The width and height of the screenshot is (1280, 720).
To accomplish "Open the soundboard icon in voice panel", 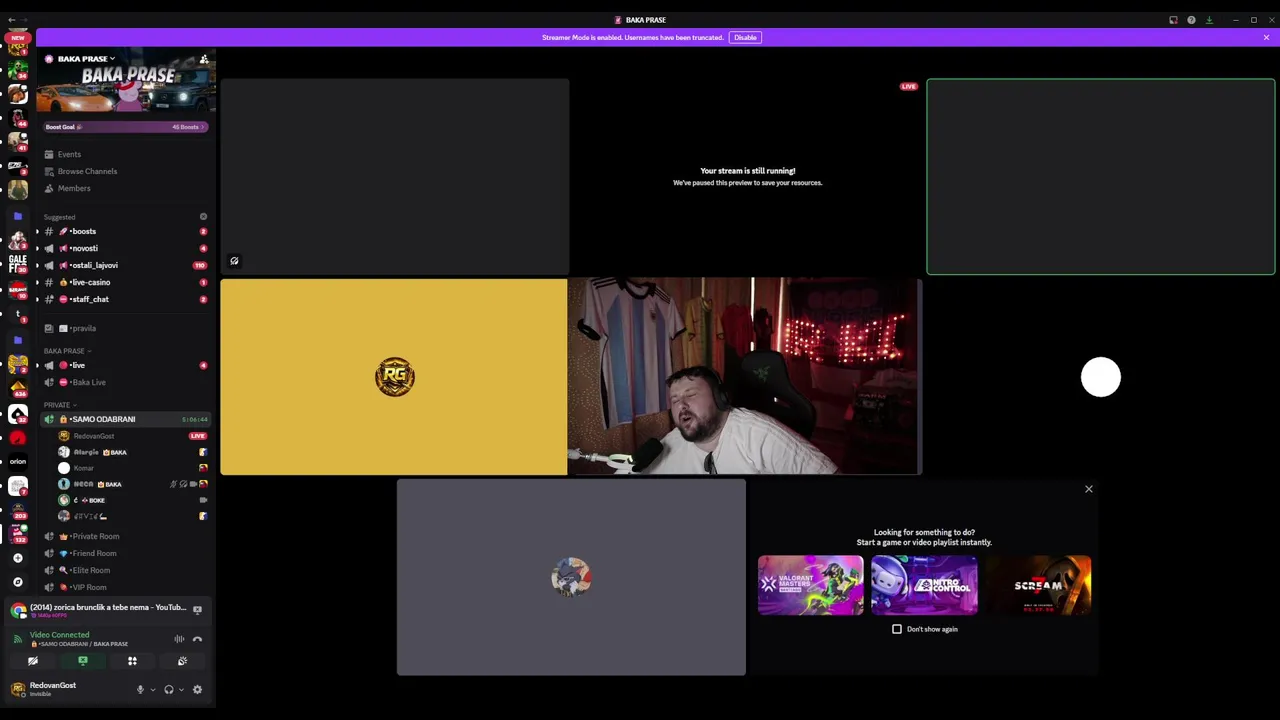I will click(182, 661).
